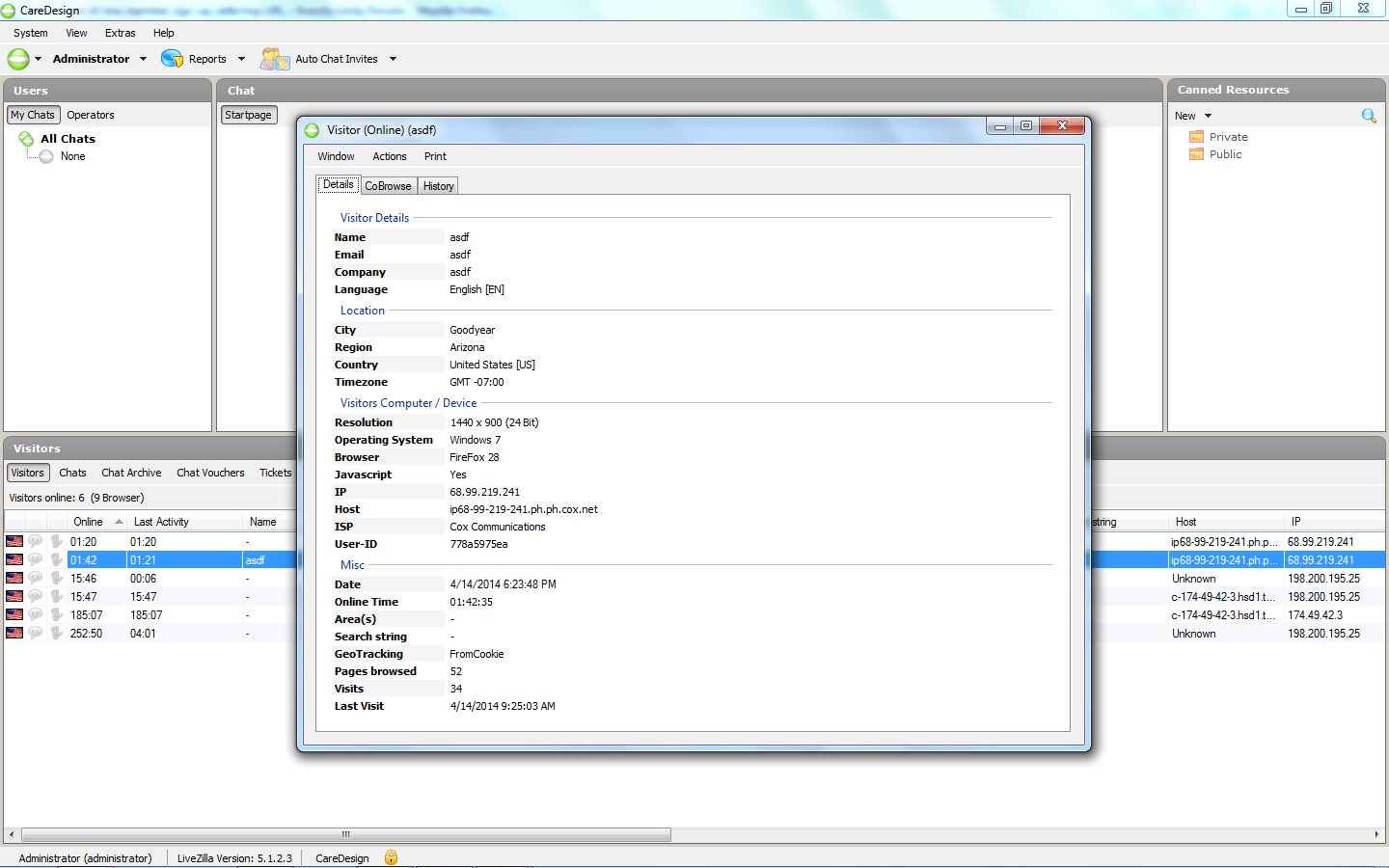Screen dimensions: 1389x868
Task: Click the Reports pie chart icon
Action: pos(172,59)
